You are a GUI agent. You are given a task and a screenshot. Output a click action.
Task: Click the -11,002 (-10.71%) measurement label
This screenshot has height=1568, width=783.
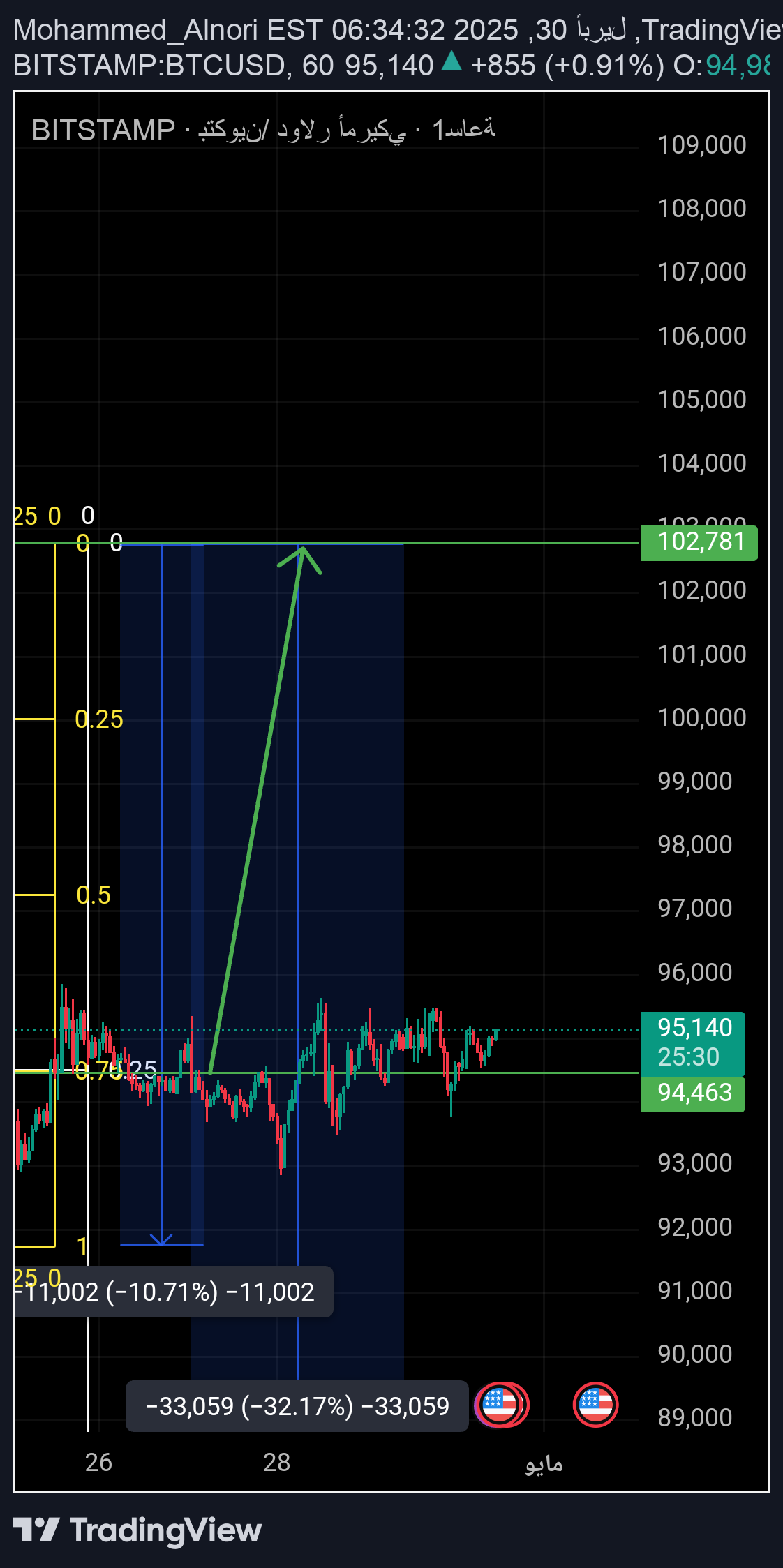(173, 1292)
